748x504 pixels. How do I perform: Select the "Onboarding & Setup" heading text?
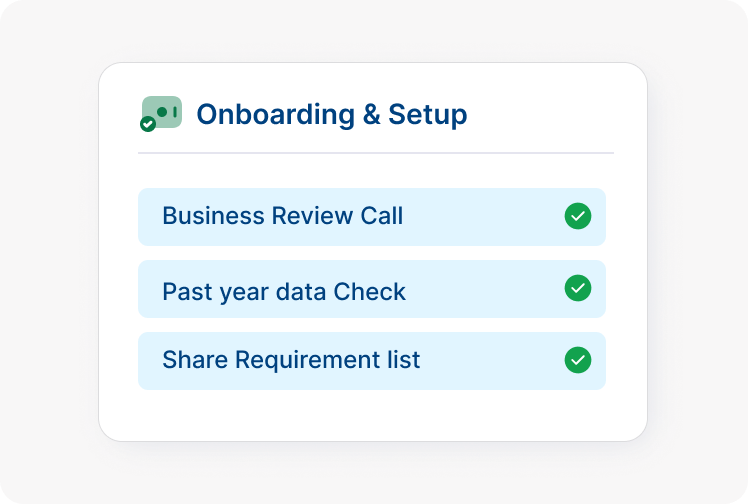click(x=331, y=114)
